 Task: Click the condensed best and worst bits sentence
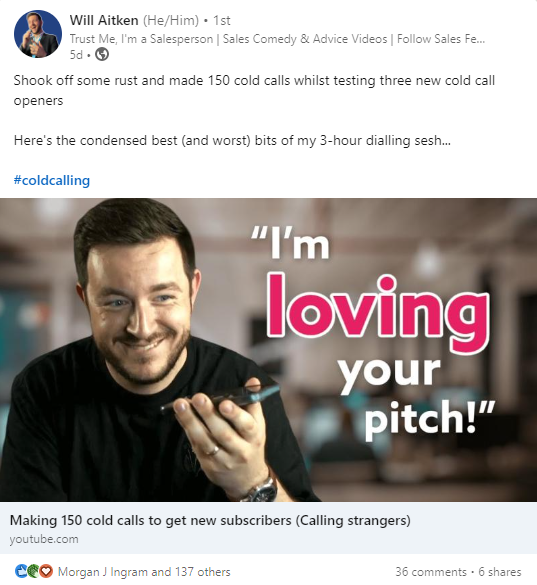click(x=232, y=141)
